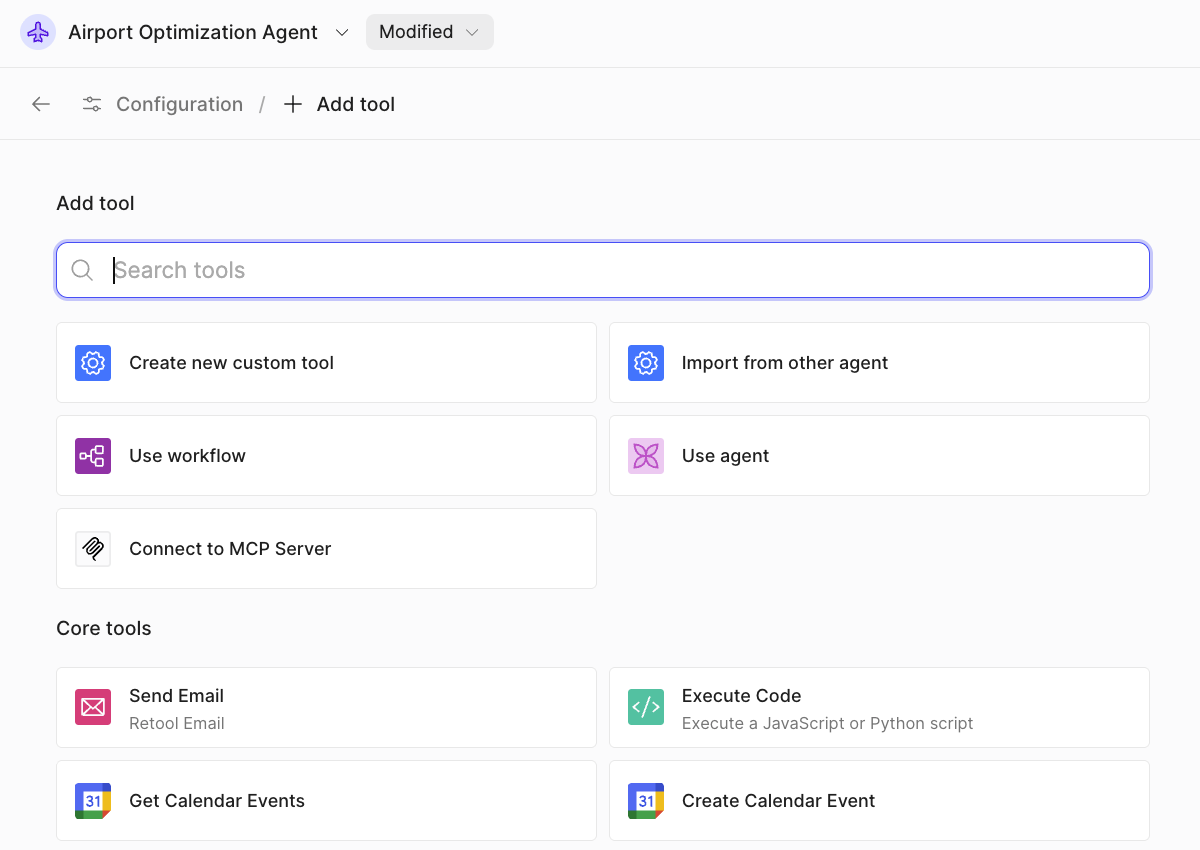Screen dimensions: 1200x850
Task: Click the Configuration sliders icon
Action: click(x=91, y=103)
